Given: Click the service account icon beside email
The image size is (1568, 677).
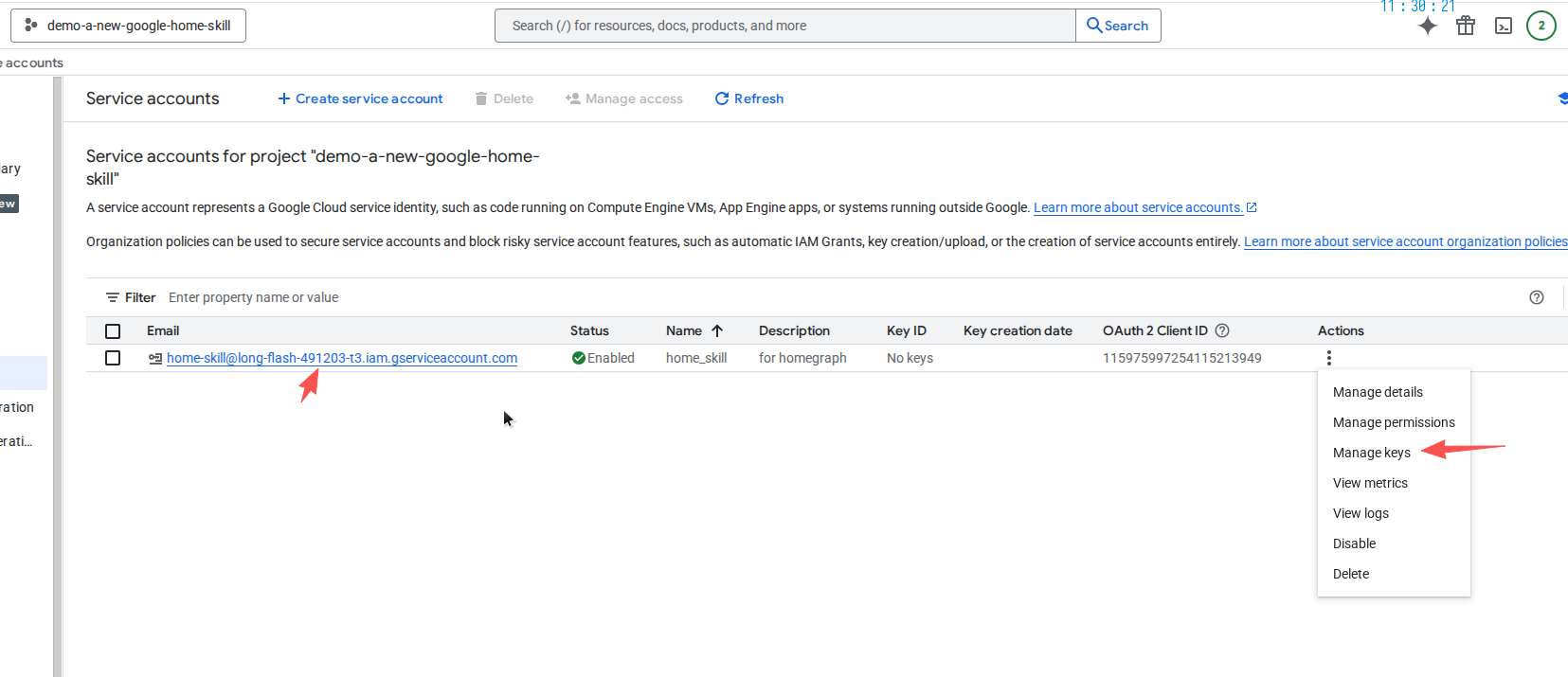Looking at the screenshot, I should (x=155, y=359).
